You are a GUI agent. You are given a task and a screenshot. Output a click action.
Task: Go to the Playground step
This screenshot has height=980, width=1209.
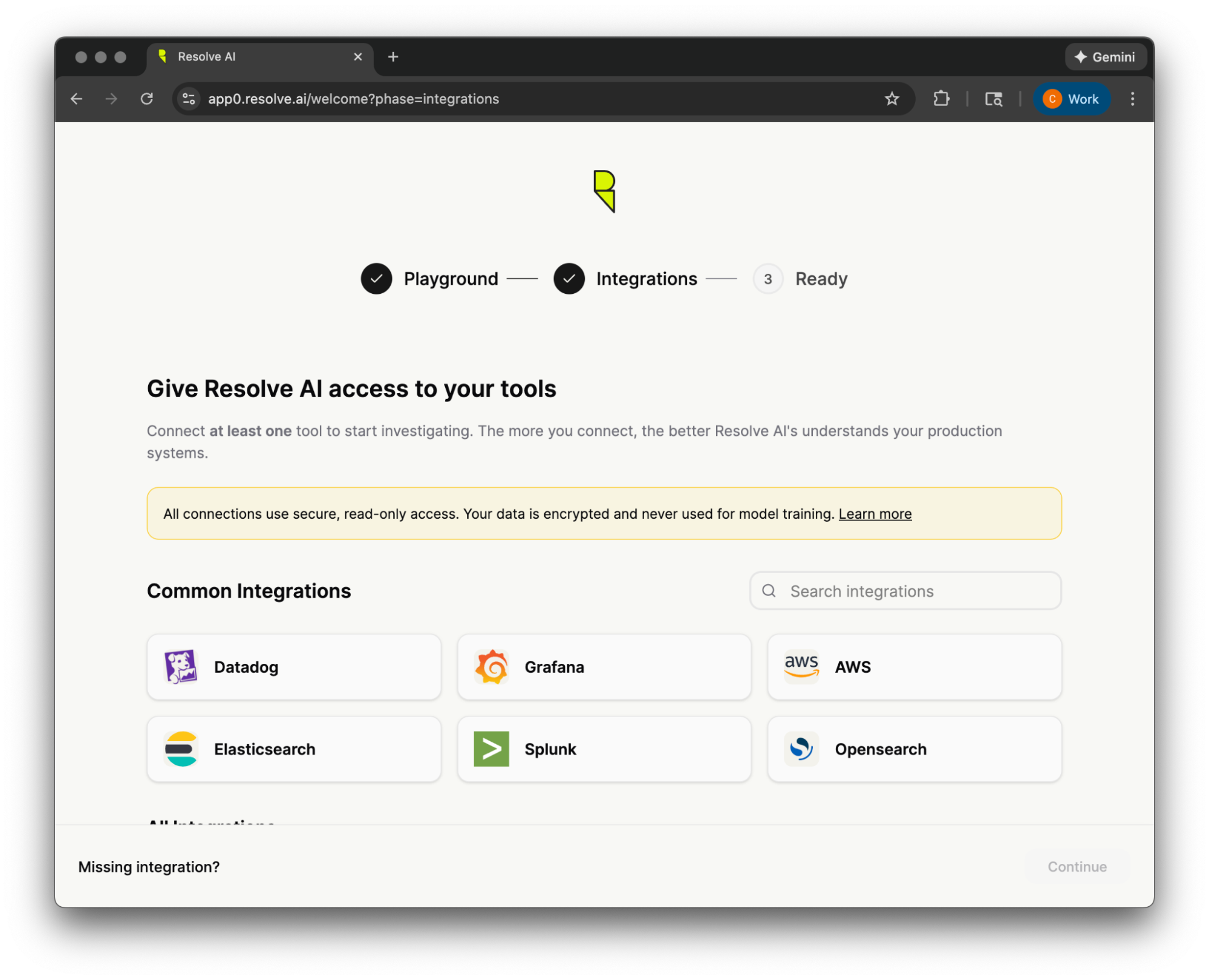tap(429, 279)
